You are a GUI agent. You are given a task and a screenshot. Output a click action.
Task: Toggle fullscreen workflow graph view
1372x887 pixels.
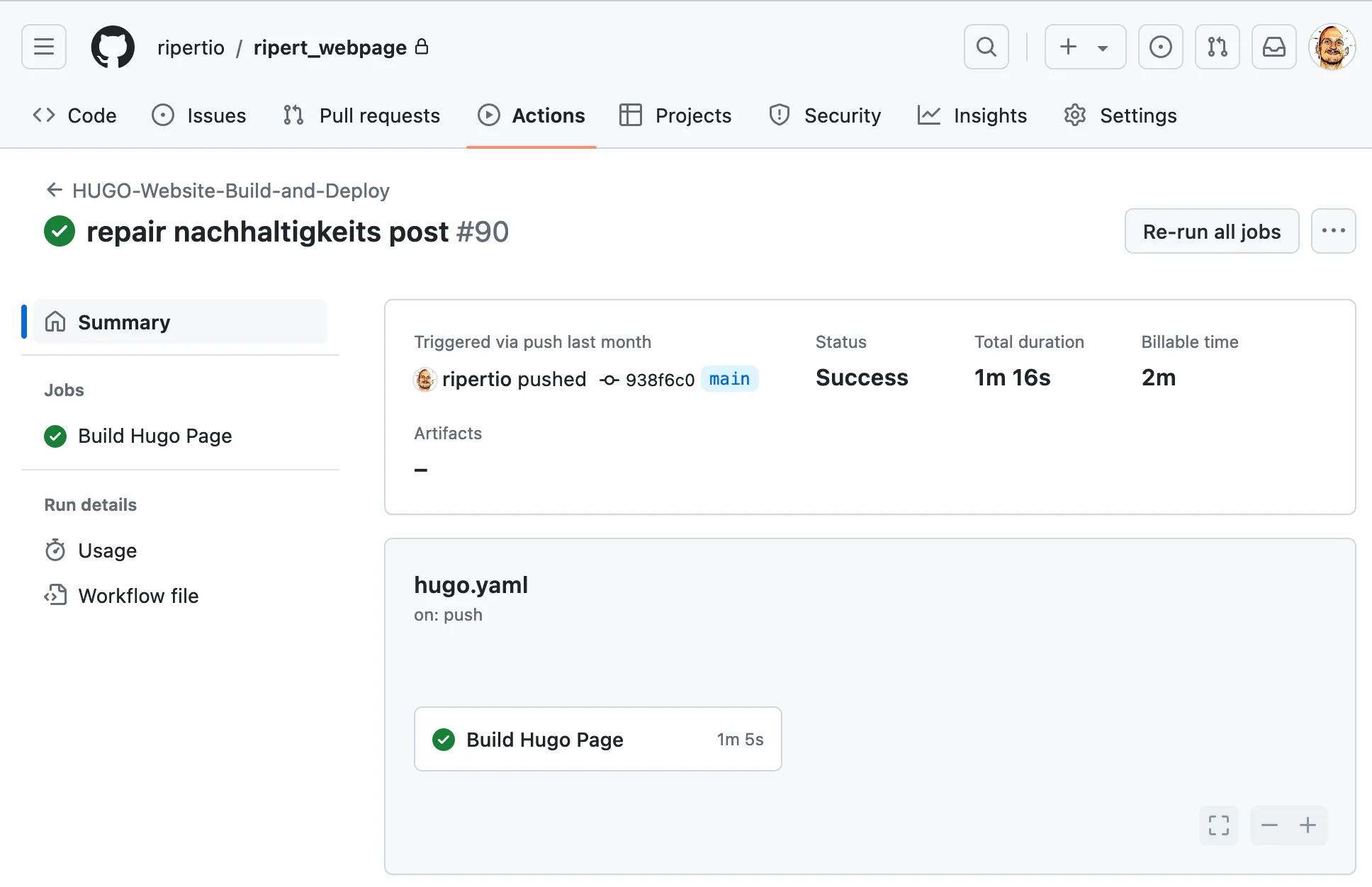(x=1219, y=825)
